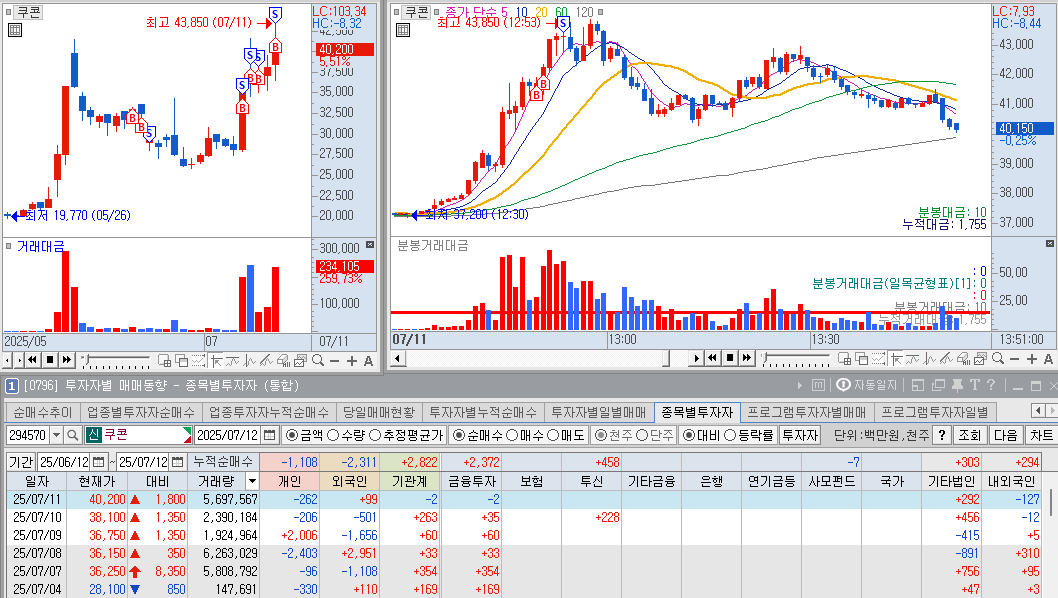Viewport: 1058px width, 598px height.
Task: Pin the 투자자별 매매동향 window
Action: (x=957, y=385)
